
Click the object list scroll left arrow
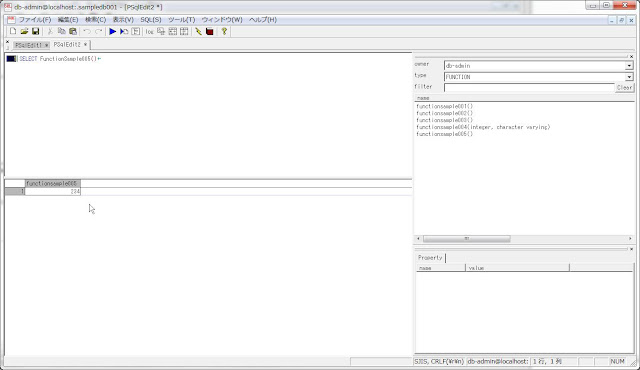click(418, 239)
